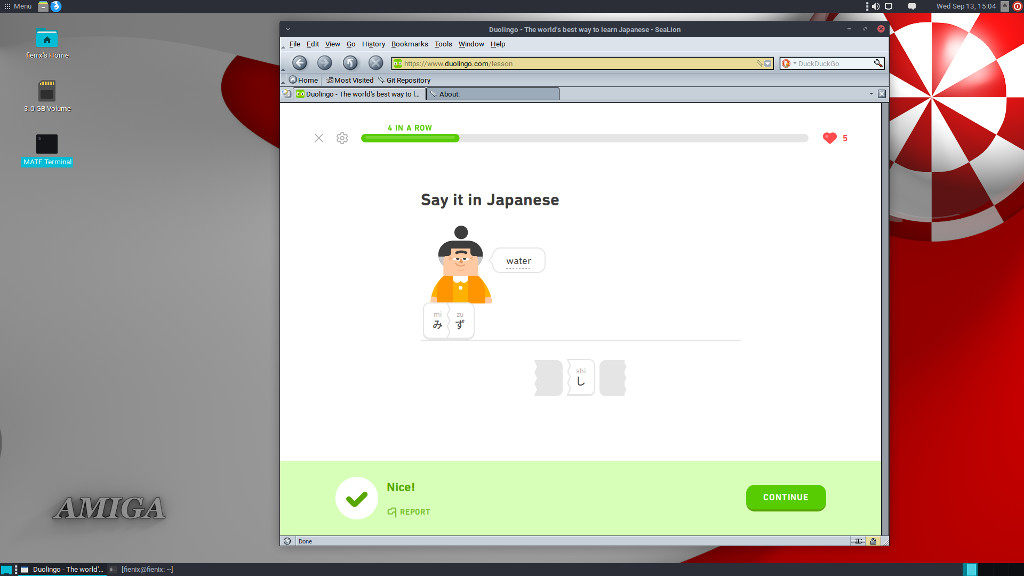Launch the web browser from the top panel
Image resolution: width=1024 pixels, height=576 pixels.
point(56,6)
